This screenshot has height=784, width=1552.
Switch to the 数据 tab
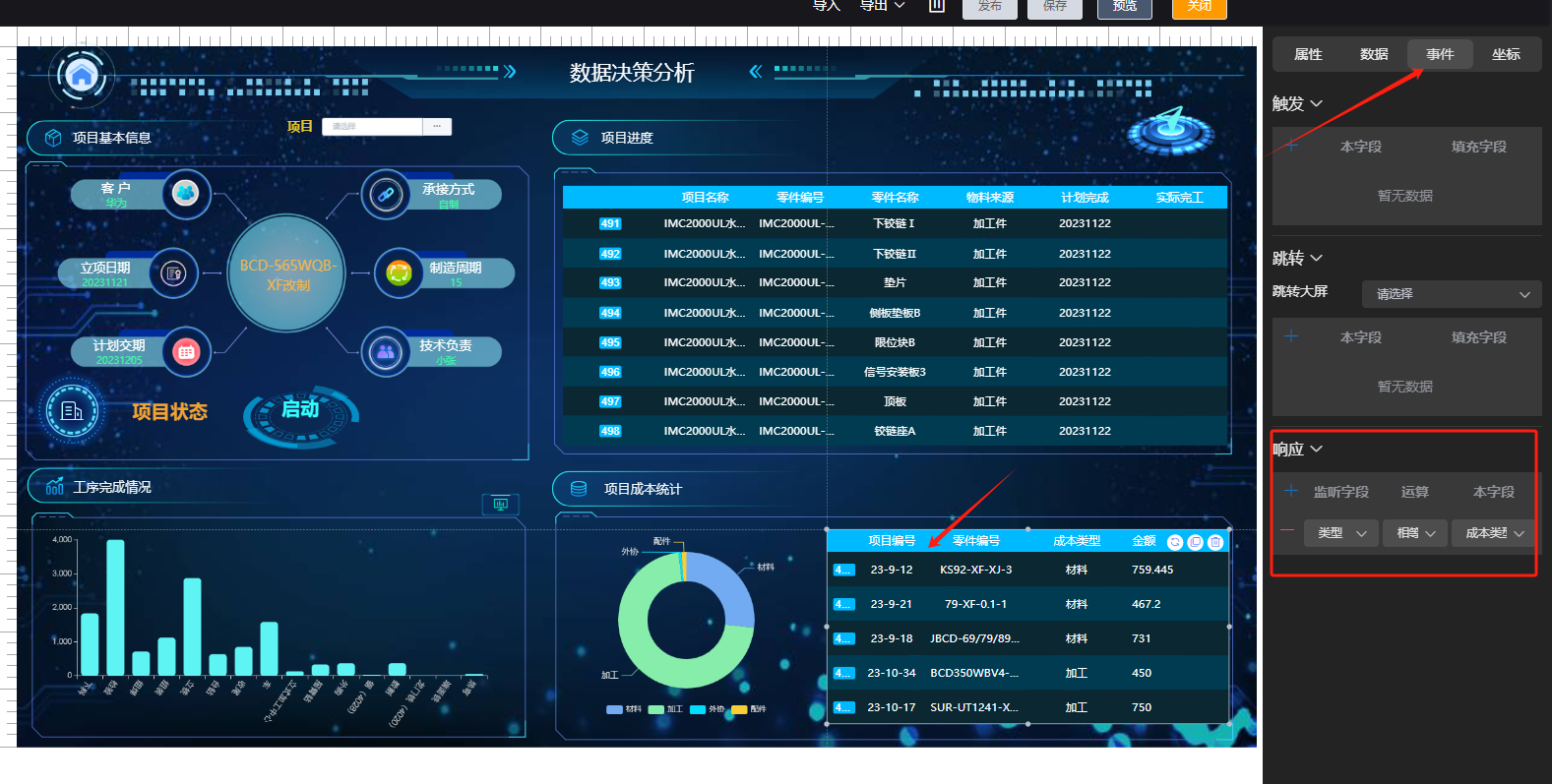point(1373,54)
